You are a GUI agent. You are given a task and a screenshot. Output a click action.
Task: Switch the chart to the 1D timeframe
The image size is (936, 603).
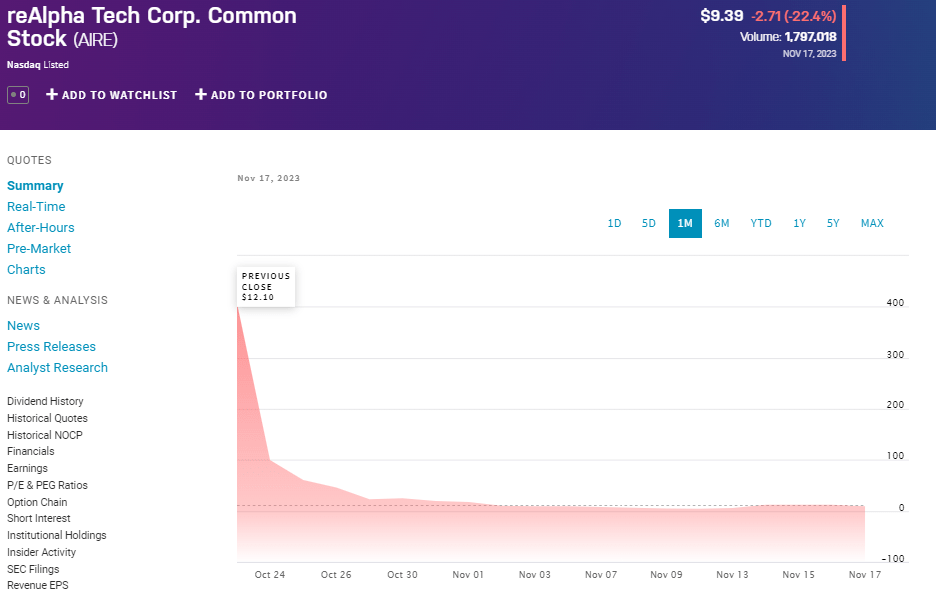tap(614, 223)
